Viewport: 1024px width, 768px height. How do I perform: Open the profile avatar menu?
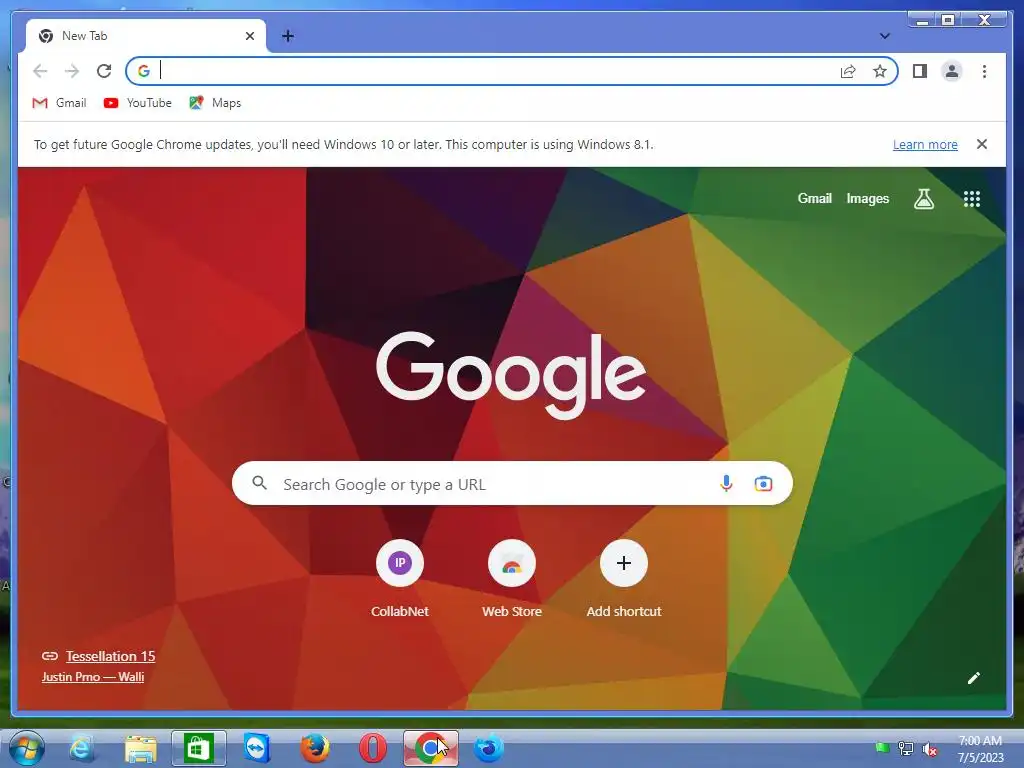(x=952, y=71)
